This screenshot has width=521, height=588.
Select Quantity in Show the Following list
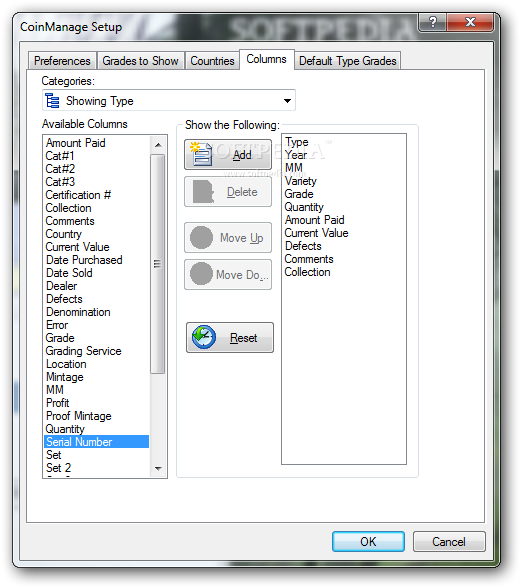click(344, 207)
